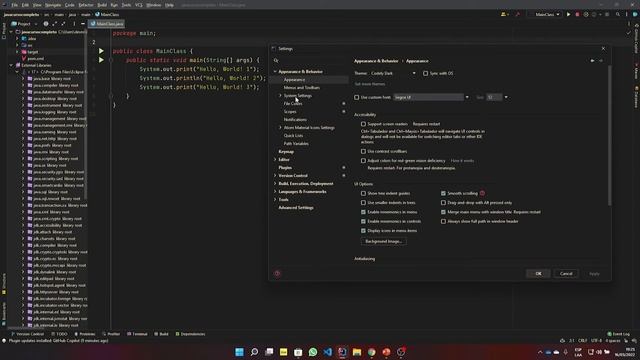Screen dimensions: 640x360
Task: Open the Version Control tool window tab
Action: pyautogui.click(x=28, y=334)
